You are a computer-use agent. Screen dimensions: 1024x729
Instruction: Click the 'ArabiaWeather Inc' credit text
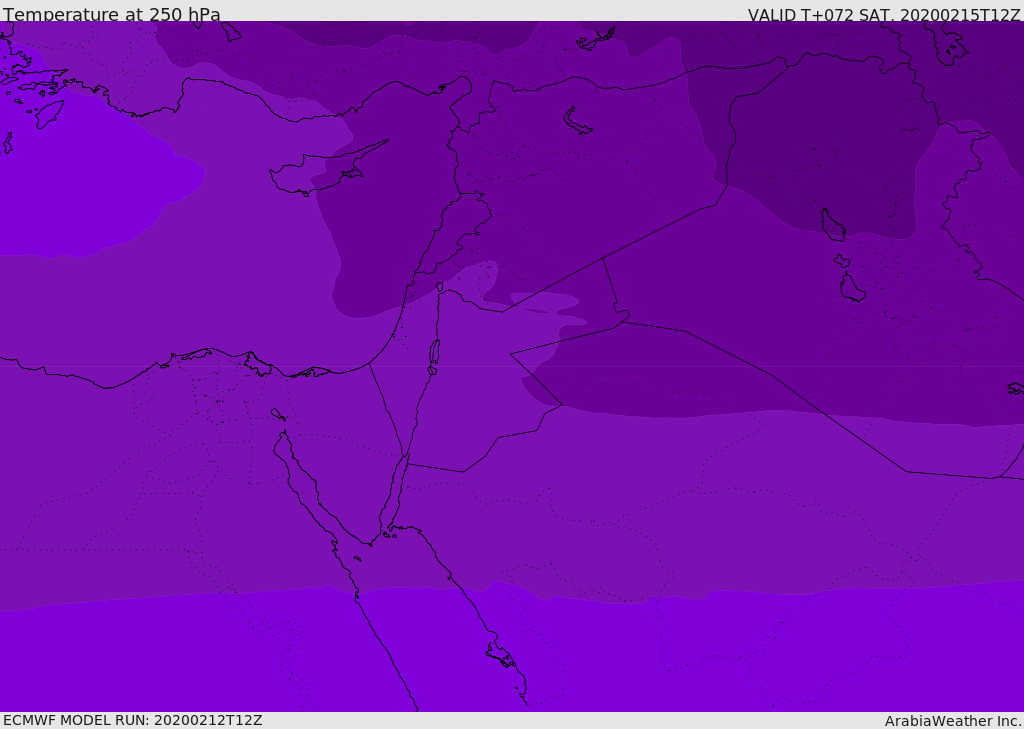click(952, 721)
